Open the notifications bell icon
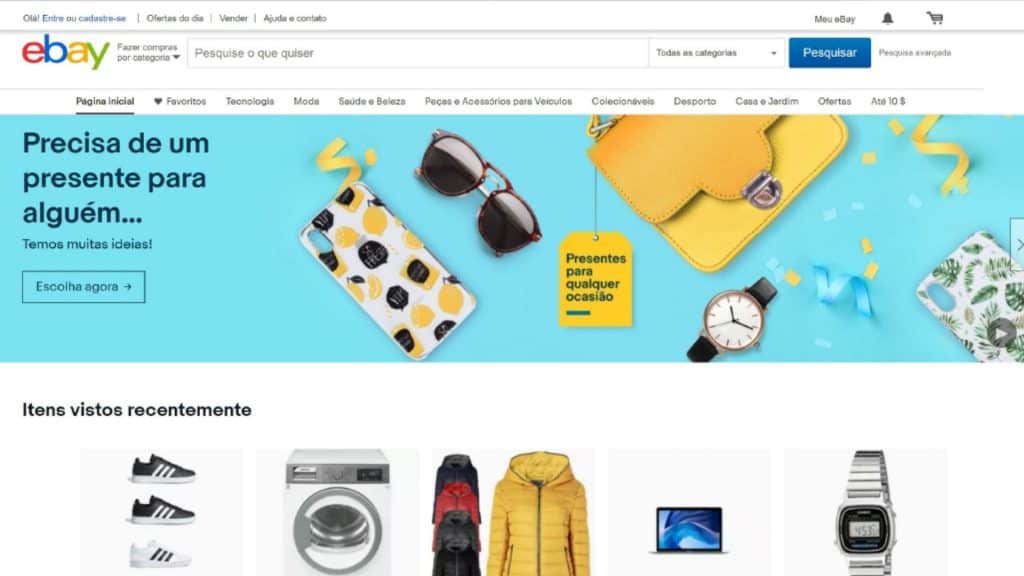This screenshot has width=1024, height=576. point(887,18)
